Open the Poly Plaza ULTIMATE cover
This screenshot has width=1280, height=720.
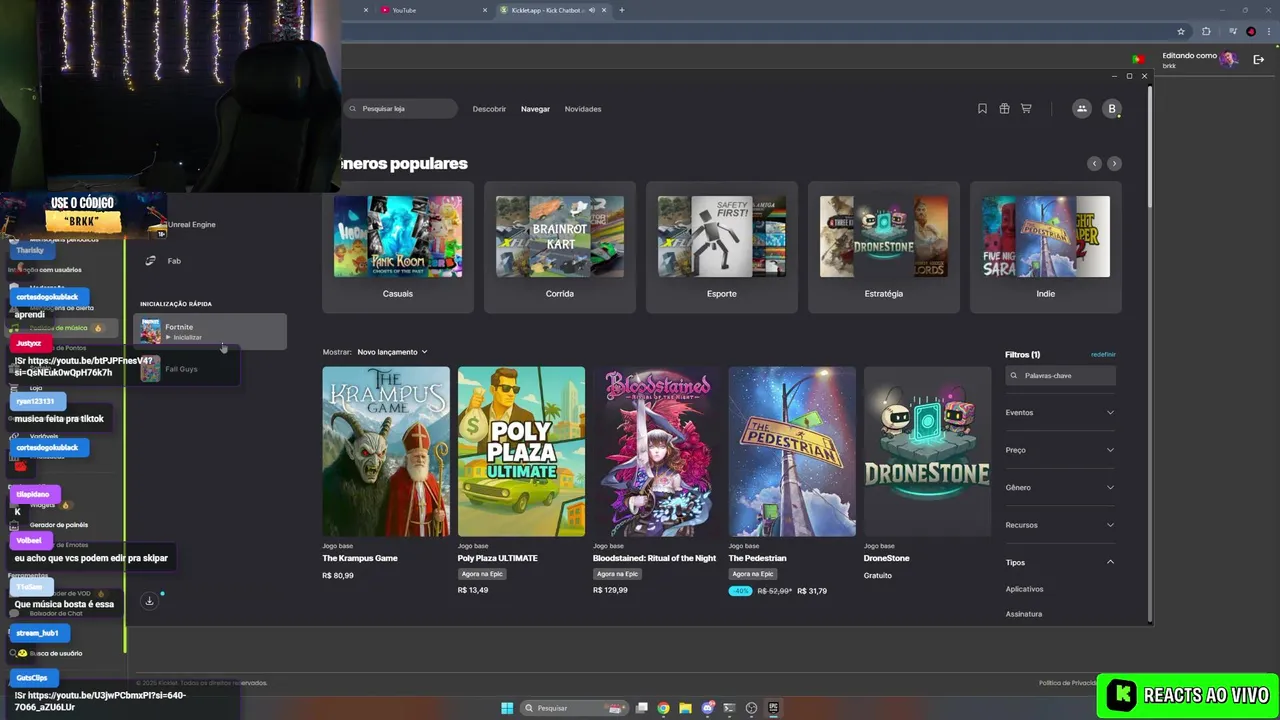(x=521, y=451)
